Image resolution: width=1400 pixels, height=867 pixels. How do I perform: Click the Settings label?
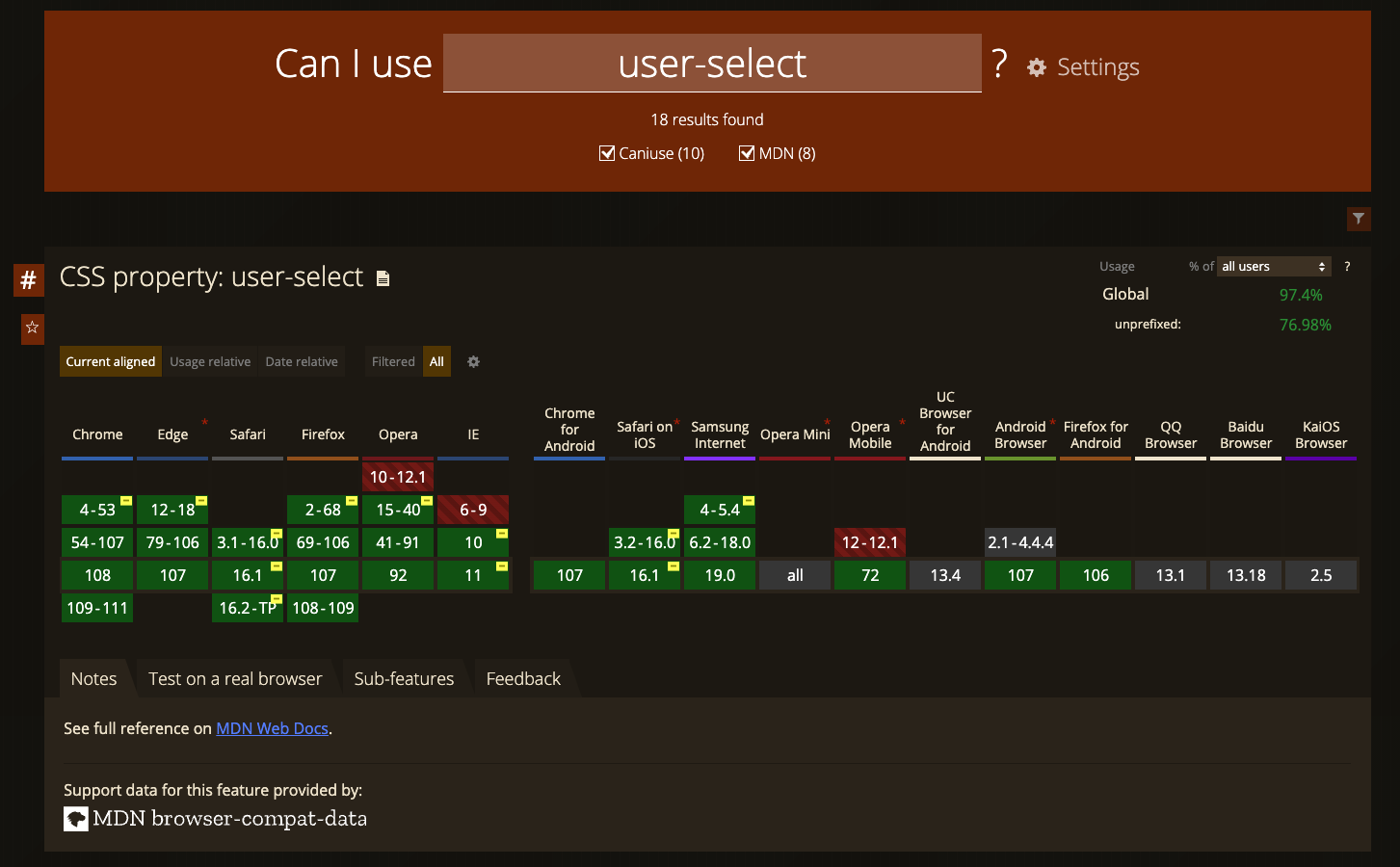tap(1097, 67)
